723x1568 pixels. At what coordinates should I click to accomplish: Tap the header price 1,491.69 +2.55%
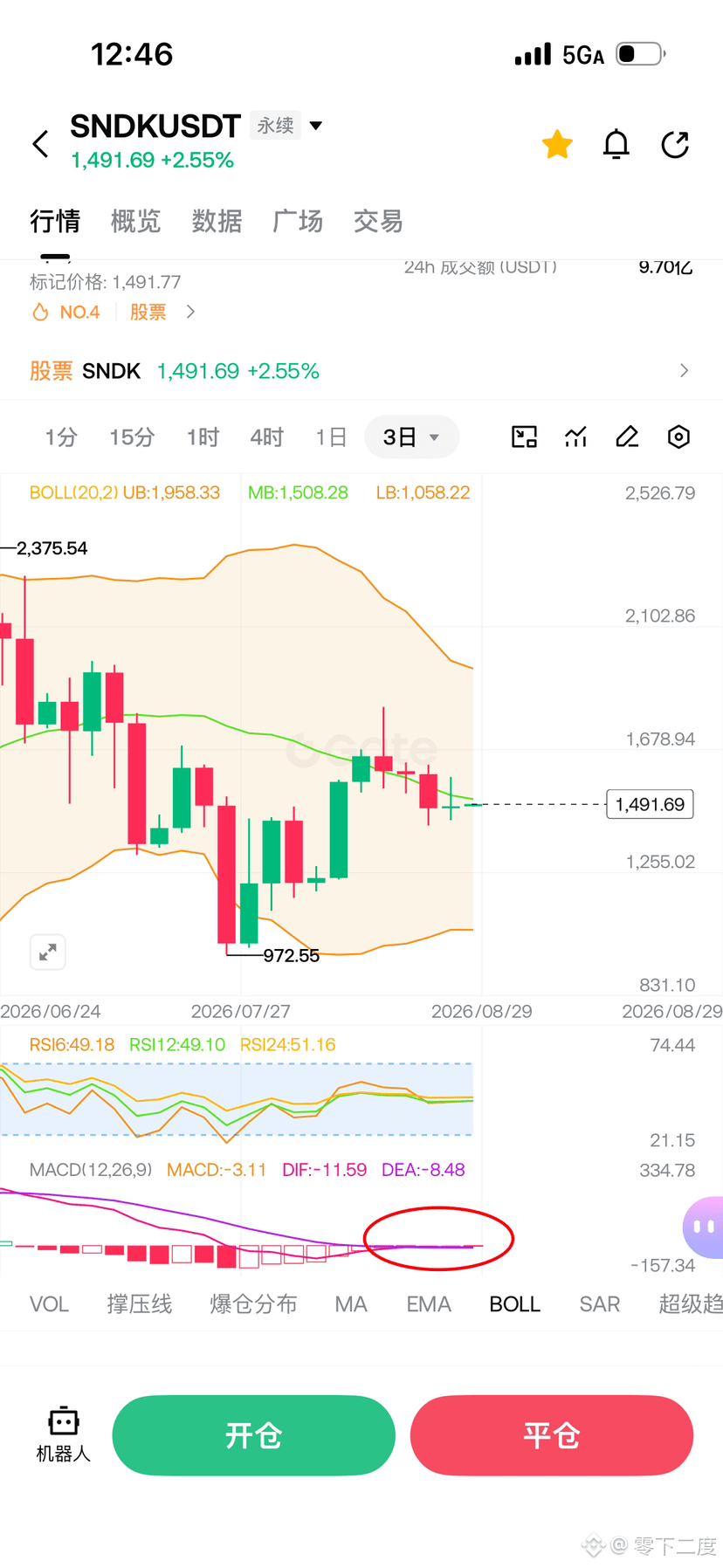coord(152,161)
